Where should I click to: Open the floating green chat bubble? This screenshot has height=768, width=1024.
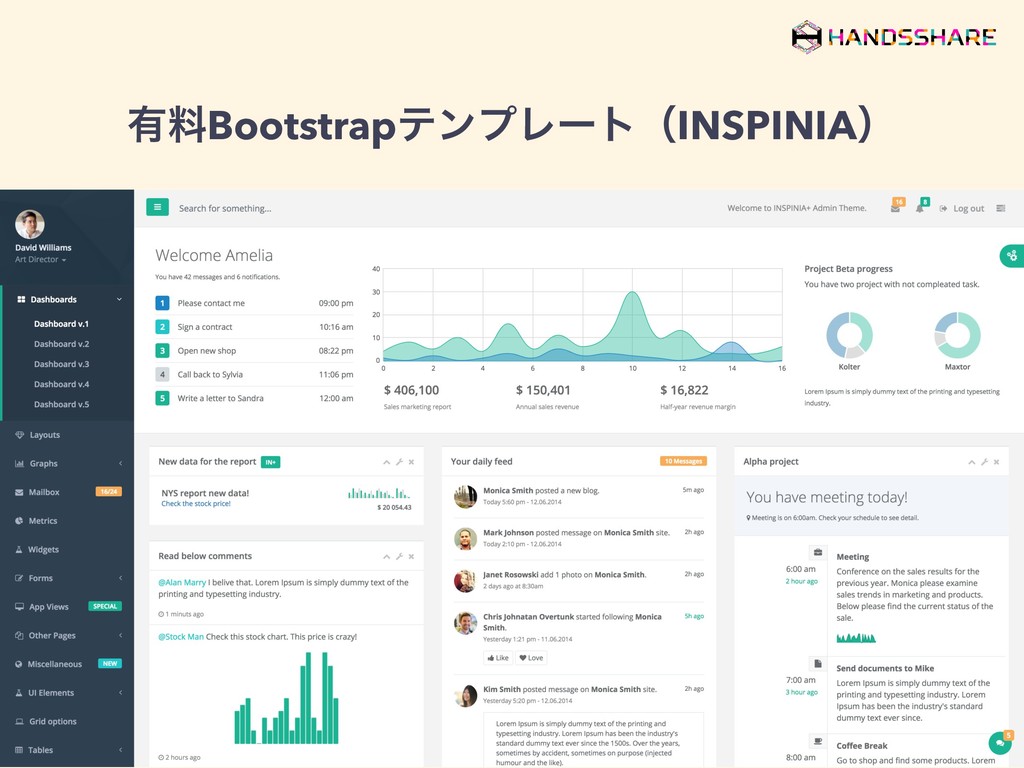(1000, 743)
